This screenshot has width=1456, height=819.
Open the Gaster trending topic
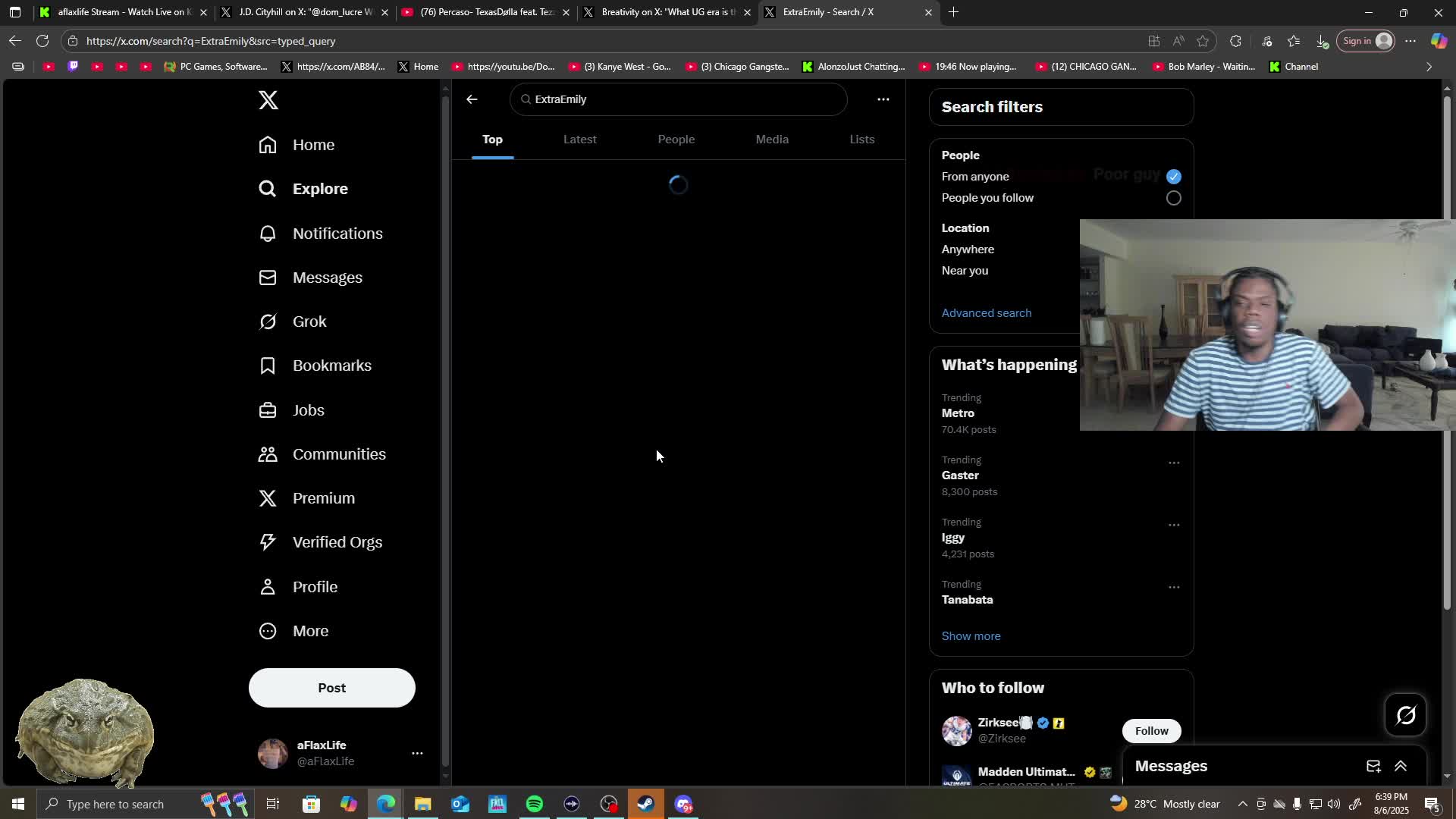pyautogui.click(x=960, y=475)
